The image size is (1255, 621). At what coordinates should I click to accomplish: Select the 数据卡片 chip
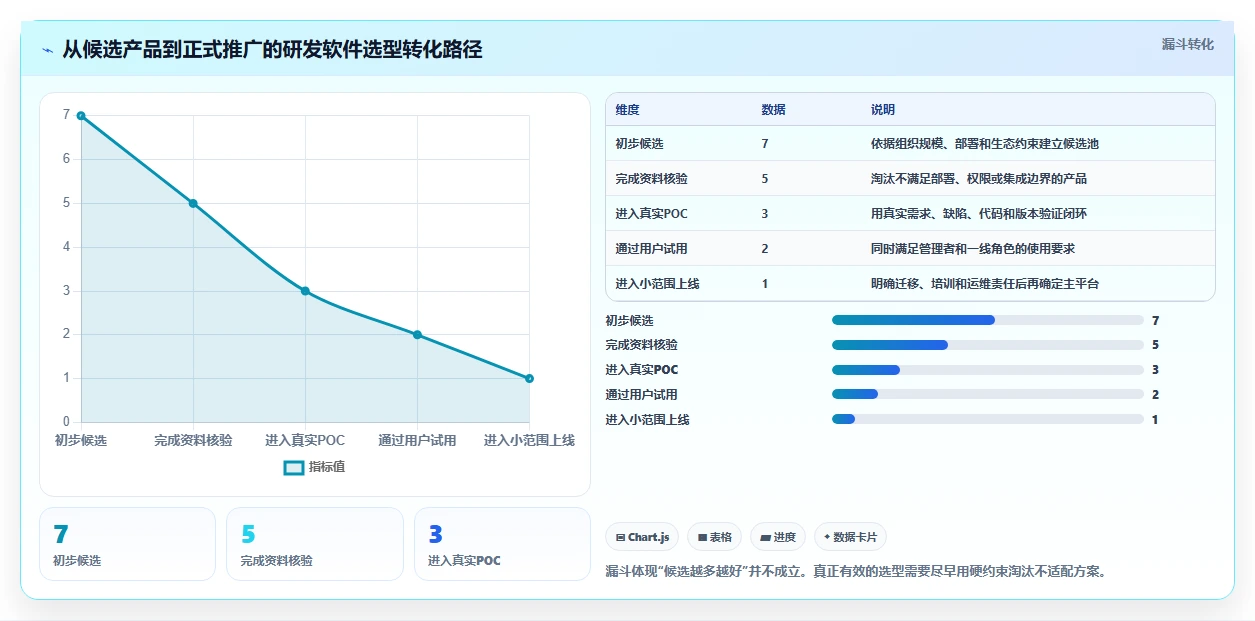(x=850, y=537)
